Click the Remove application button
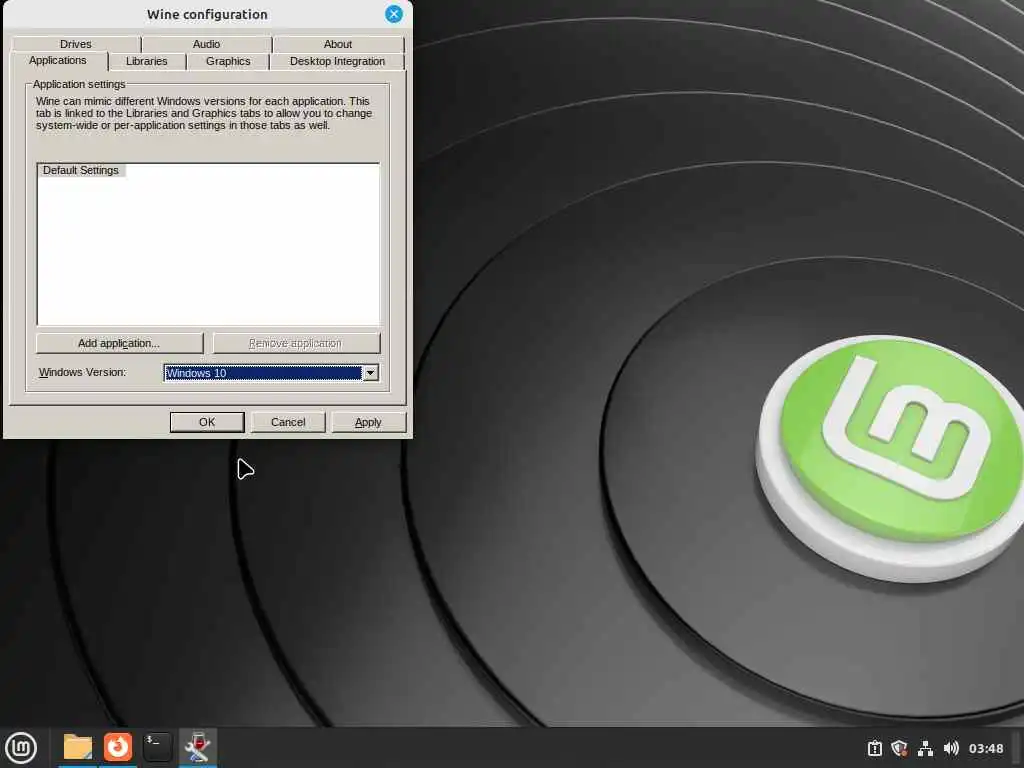The height and width of the screenshot is (768, 1024). pyautogui.click(x=295, y=344)
